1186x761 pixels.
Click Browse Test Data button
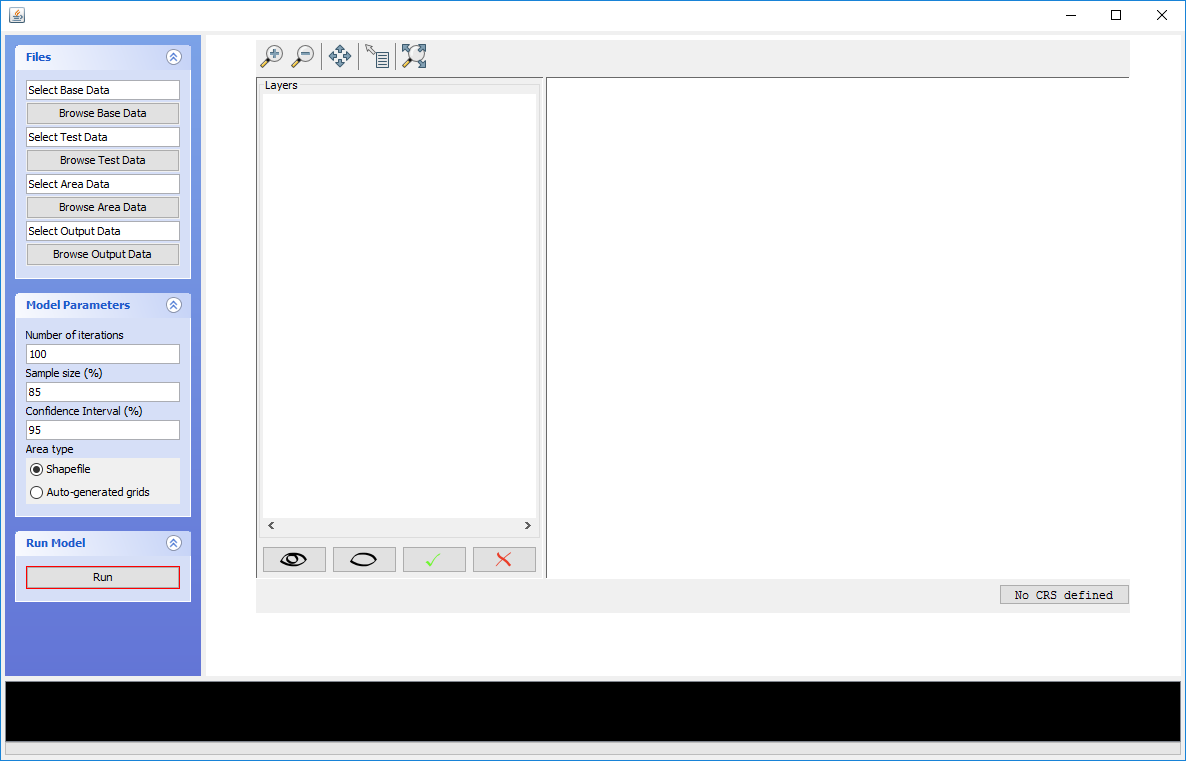point(103,160)
